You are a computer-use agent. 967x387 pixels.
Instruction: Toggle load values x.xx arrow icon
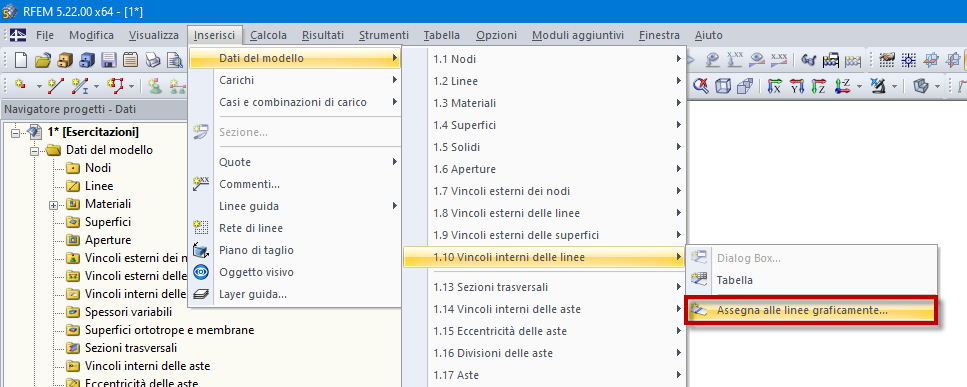coord(735,60)
